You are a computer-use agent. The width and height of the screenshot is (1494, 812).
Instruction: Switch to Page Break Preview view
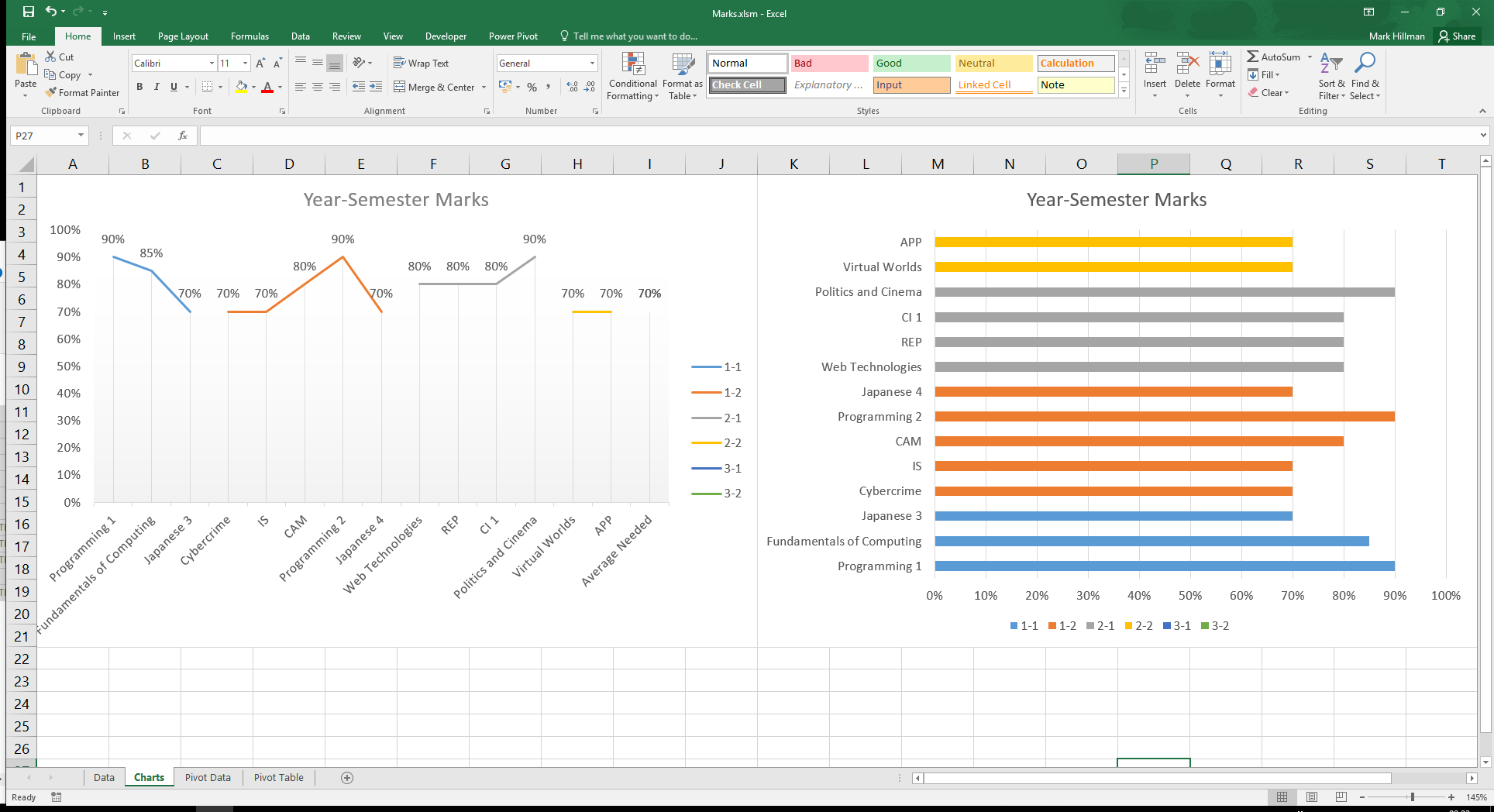tap(1341, 797)
